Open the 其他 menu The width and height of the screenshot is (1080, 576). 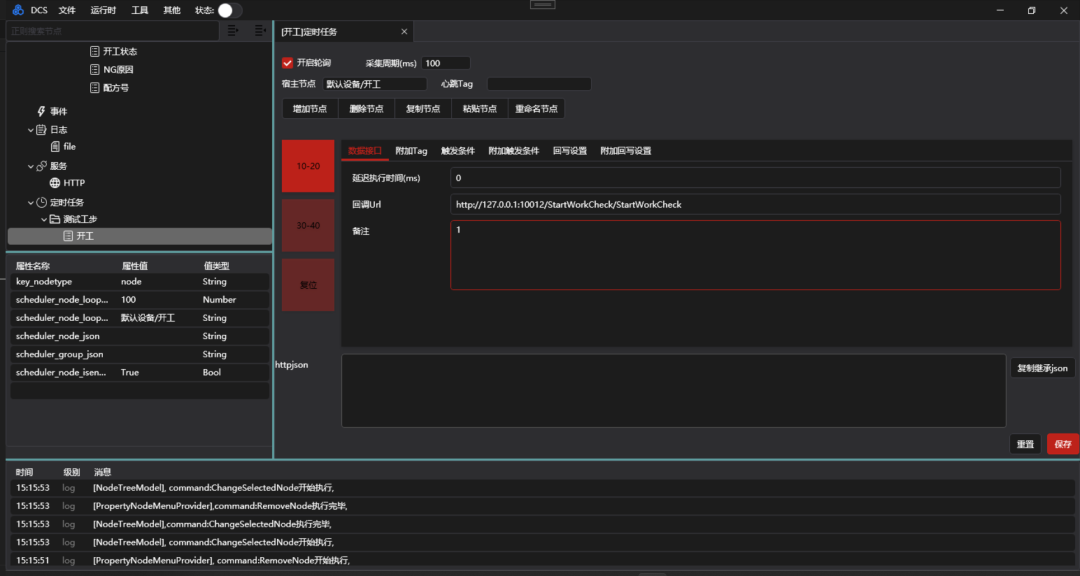[172, 10]
